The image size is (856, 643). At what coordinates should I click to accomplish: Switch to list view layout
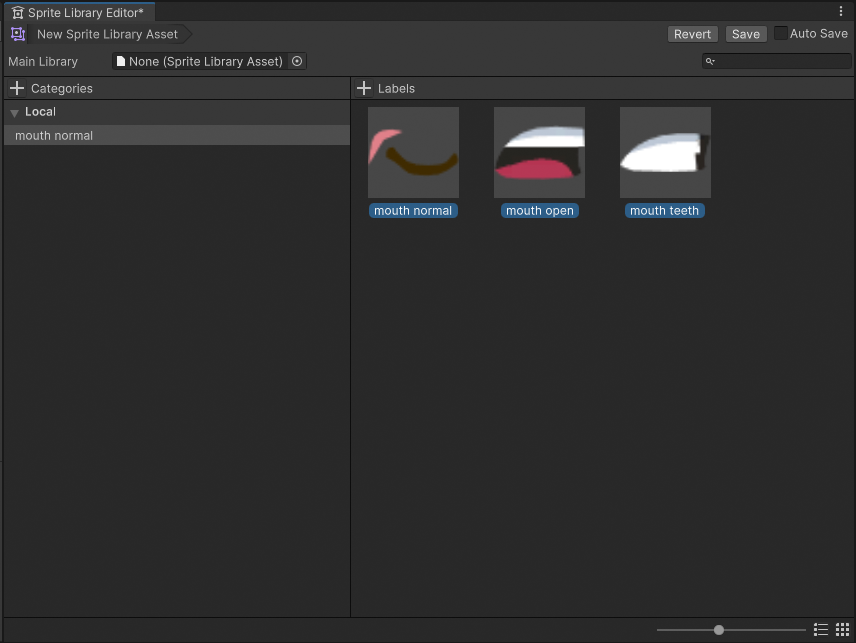tap(821, 629)
